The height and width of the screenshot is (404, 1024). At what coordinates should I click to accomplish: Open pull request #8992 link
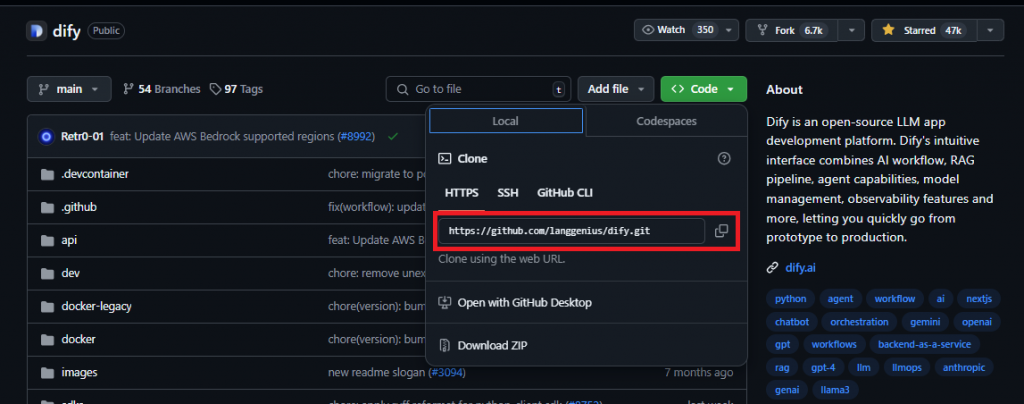click(355, 137)
